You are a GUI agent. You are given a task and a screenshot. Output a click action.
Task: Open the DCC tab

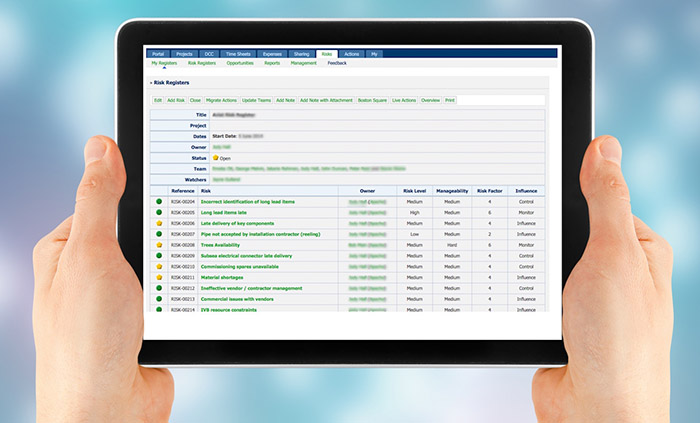tap(209, 54)
